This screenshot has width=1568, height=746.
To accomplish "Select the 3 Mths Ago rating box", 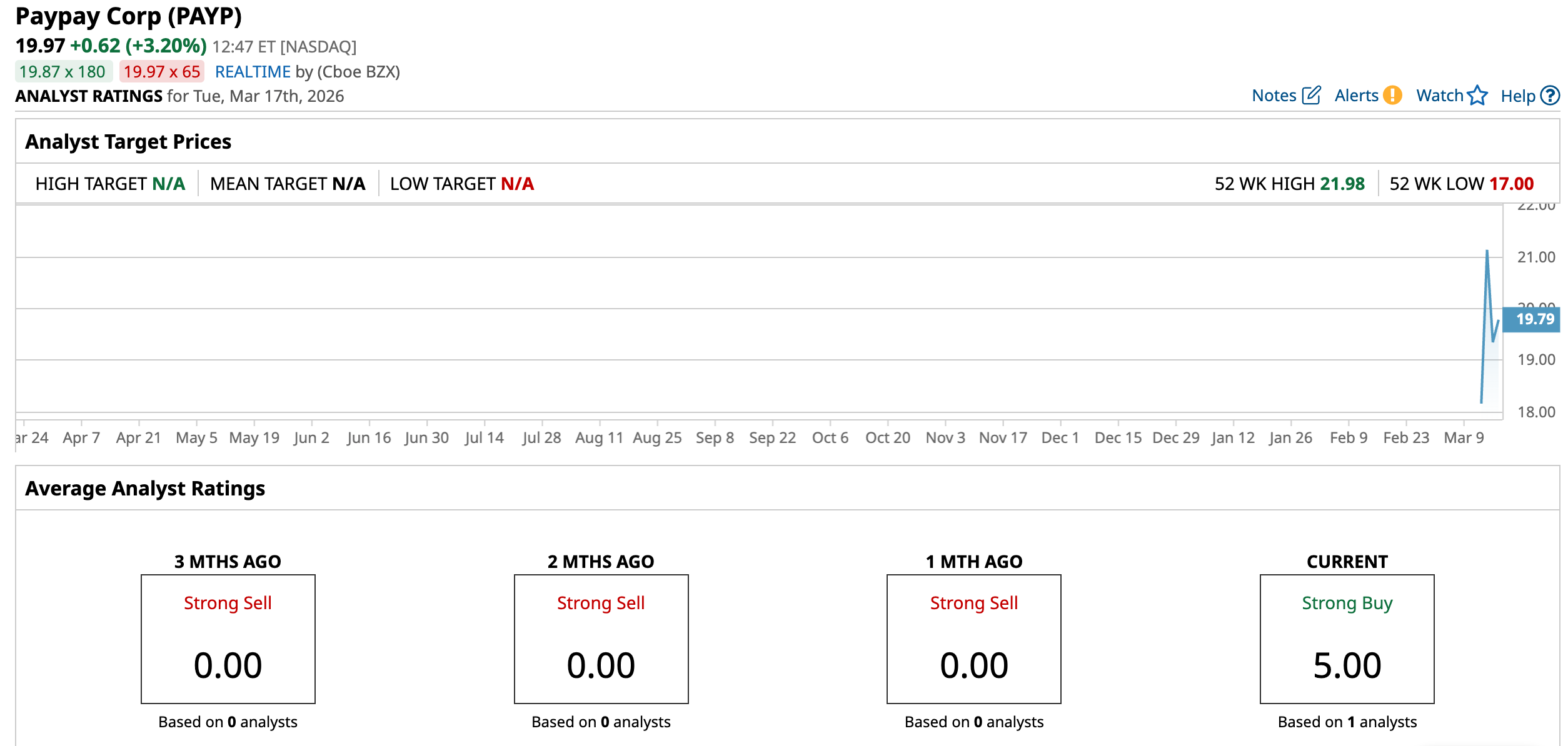I will click(228, 639).
